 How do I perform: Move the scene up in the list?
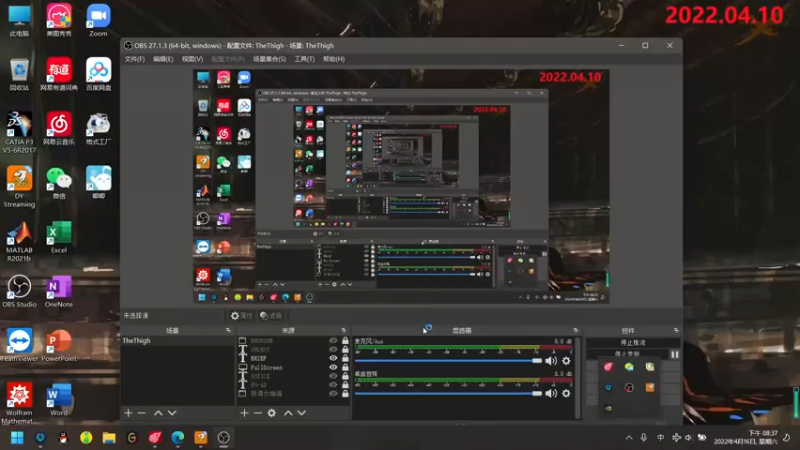point(159,413)
